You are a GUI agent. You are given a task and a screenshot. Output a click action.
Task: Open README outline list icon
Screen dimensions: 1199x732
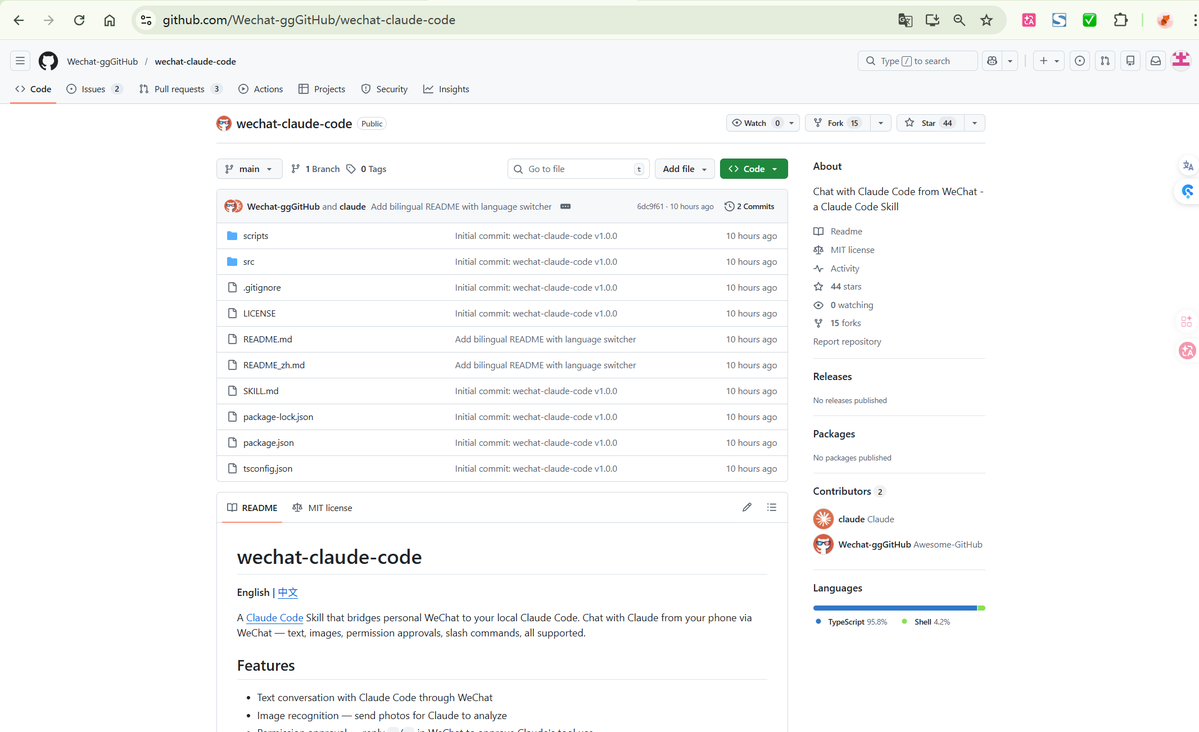(772, 507)
